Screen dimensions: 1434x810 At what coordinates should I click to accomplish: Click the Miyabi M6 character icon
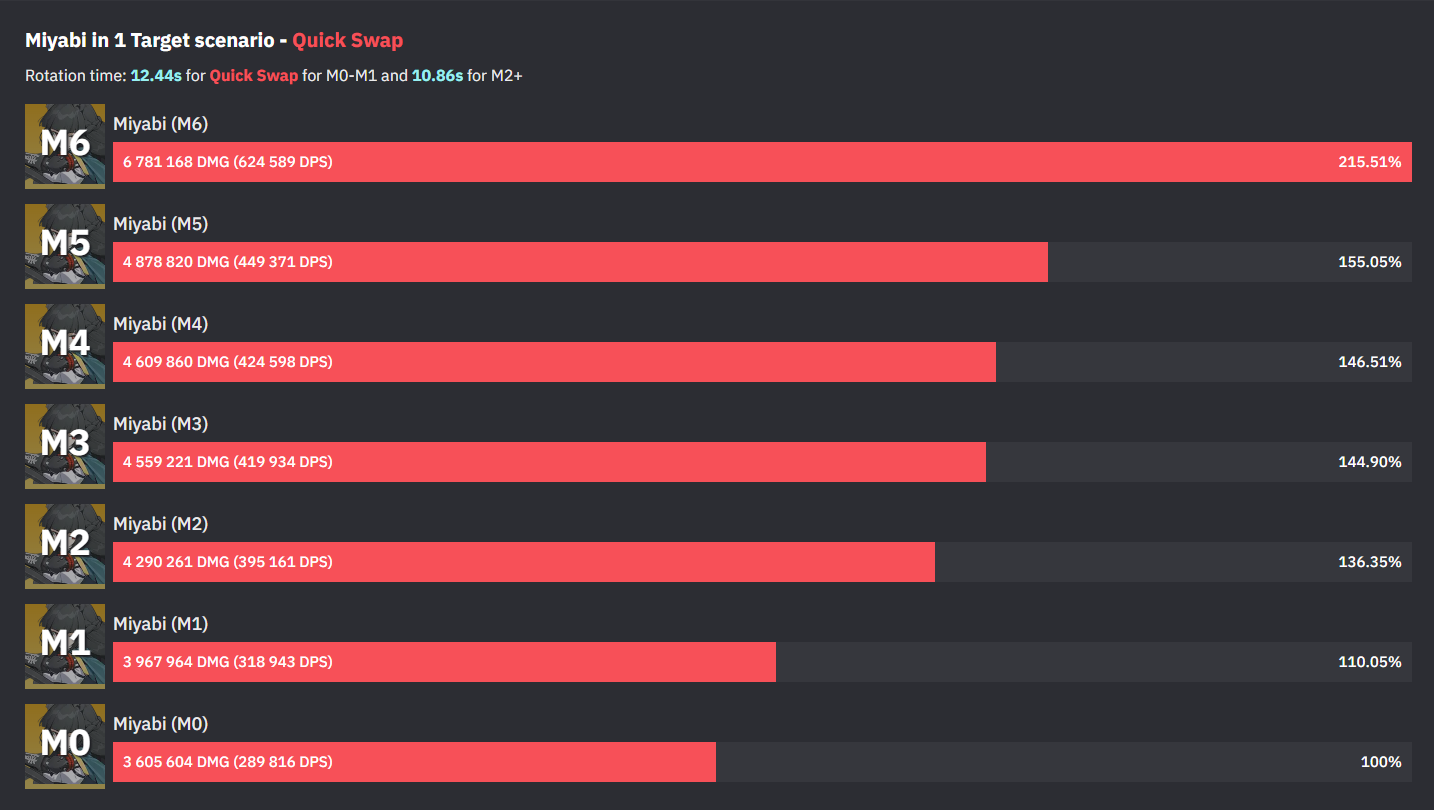pyautogui.click(x=65, y=146)
